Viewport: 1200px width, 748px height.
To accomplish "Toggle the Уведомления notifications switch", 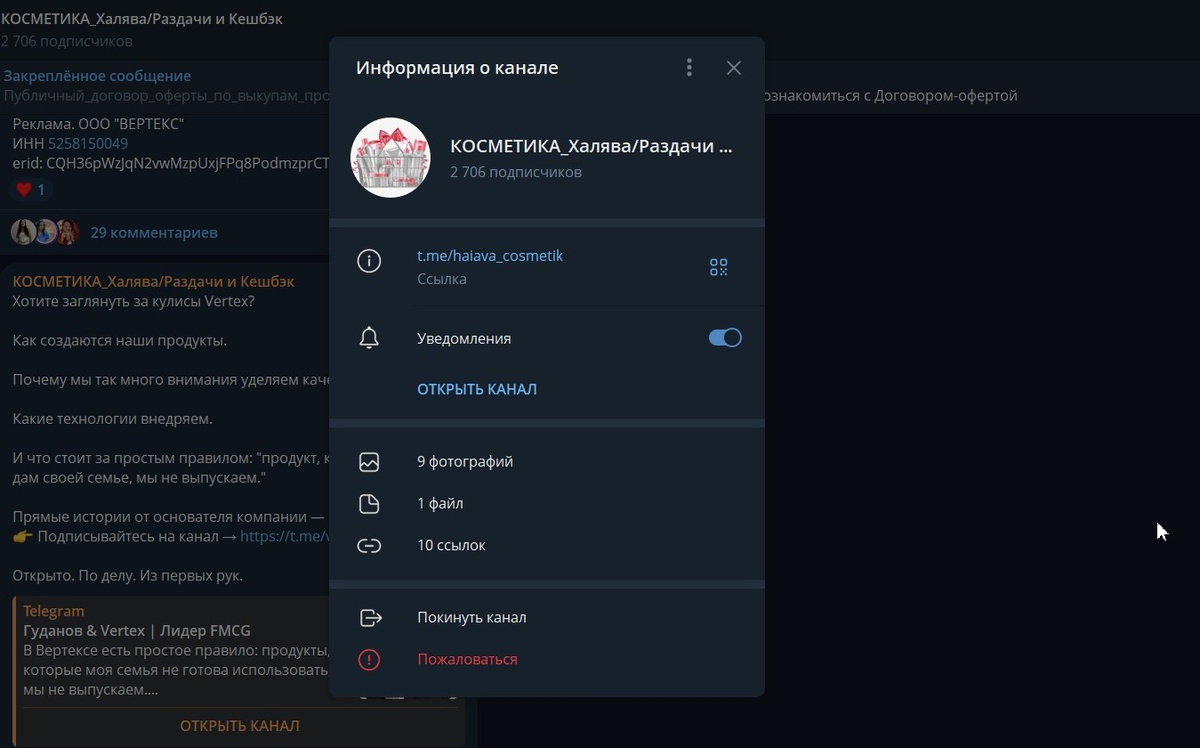I will [725, 338].
